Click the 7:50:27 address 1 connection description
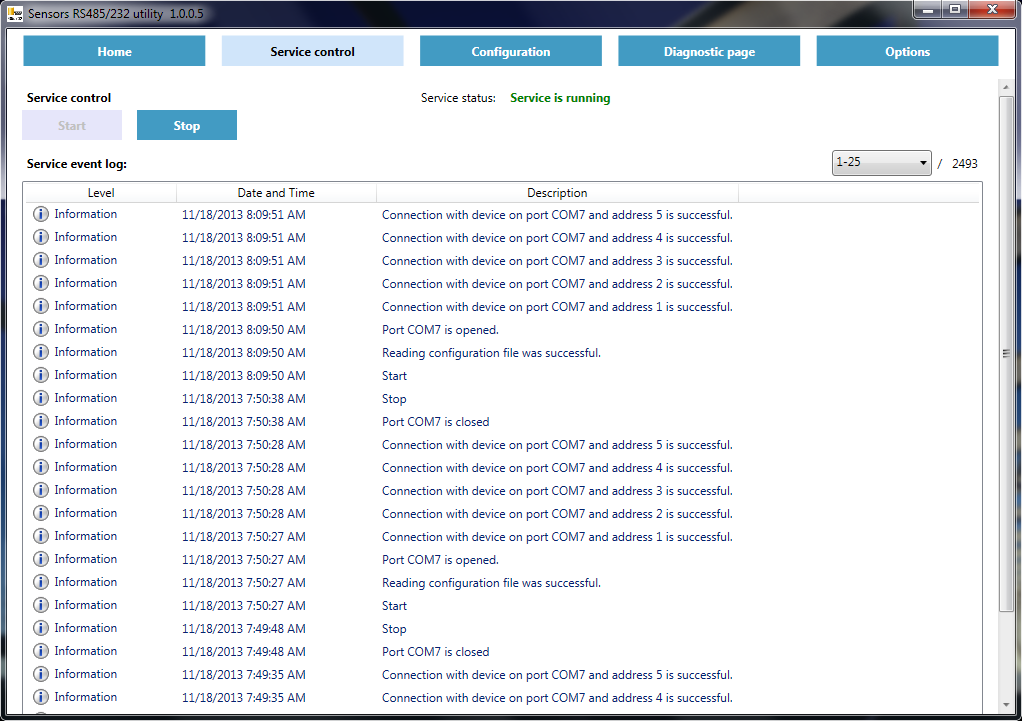The image size is (1022, 721). pos(557,537)
